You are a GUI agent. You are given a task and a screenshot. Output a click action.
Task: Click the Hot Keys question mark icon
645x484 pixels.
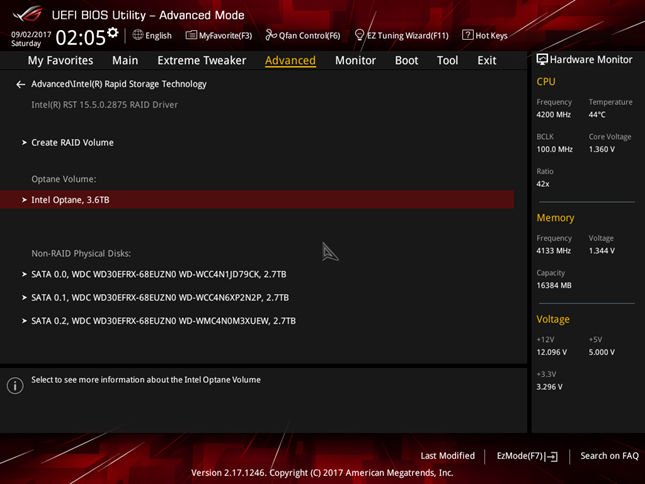(467, 35)
